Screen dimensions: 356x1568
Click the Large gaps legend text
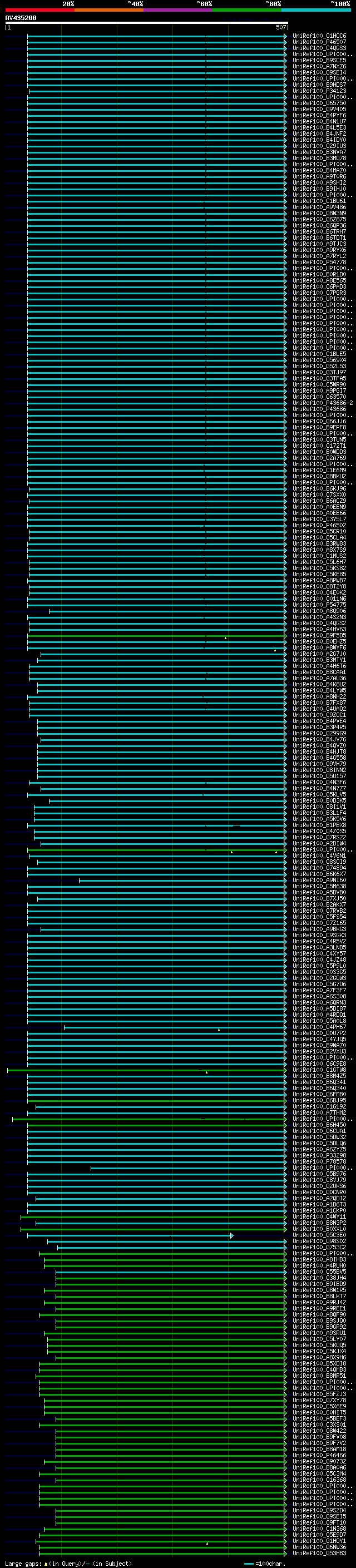69,1563
